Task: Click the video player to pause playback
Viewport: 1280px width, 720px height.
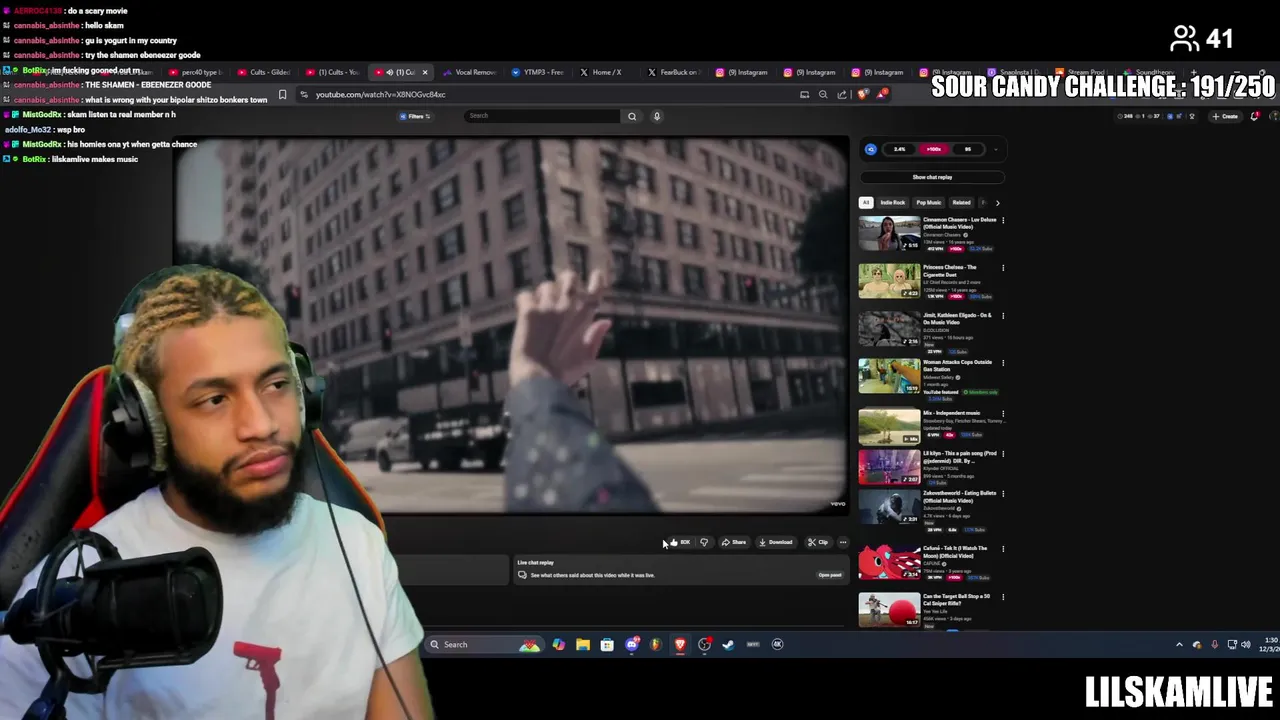Action: (511, 325)
